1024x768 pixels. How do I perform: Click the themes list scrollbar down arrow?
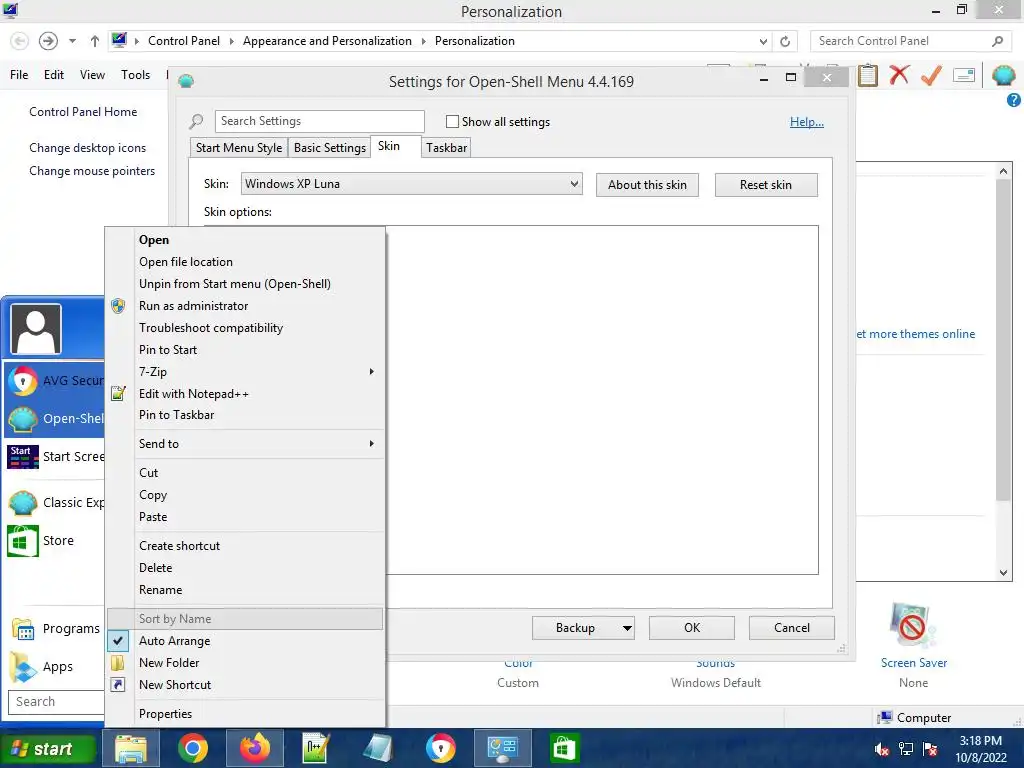click(x=1004, y=573)
